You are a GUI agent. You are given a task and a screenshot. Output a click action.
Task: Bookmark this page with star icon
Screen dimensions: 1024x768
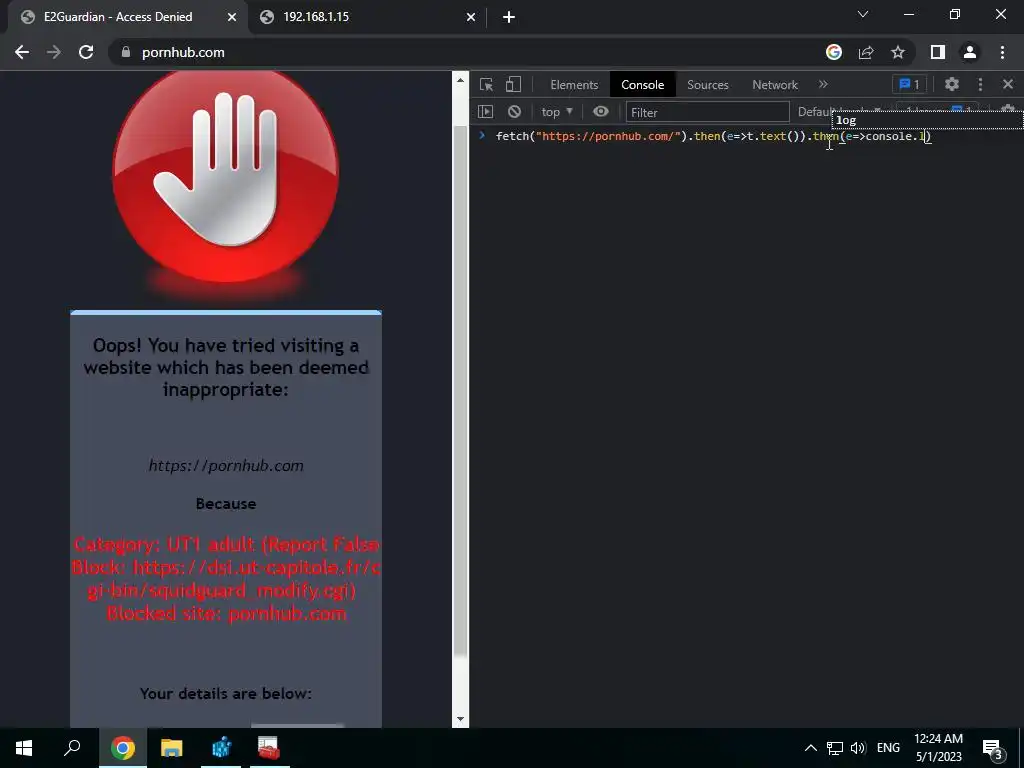point(898,52)
